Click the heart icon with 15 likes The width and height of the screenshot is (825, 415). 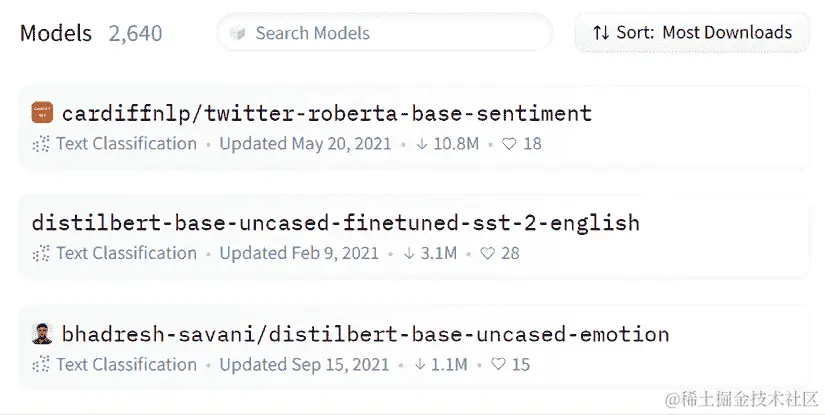pyautogui.click(x=497, y=365)
